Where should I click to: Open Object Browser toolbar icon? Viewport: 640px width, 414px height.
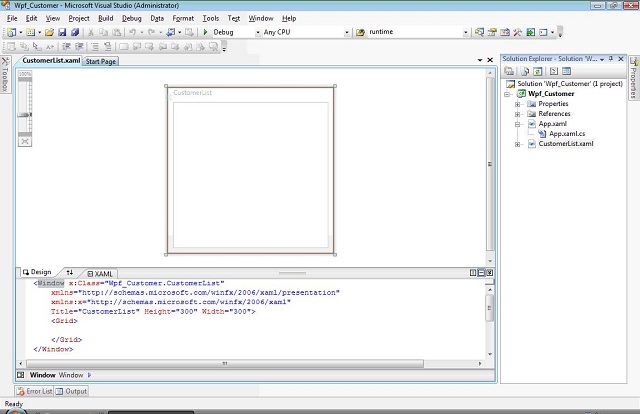(x=505, y=32)
